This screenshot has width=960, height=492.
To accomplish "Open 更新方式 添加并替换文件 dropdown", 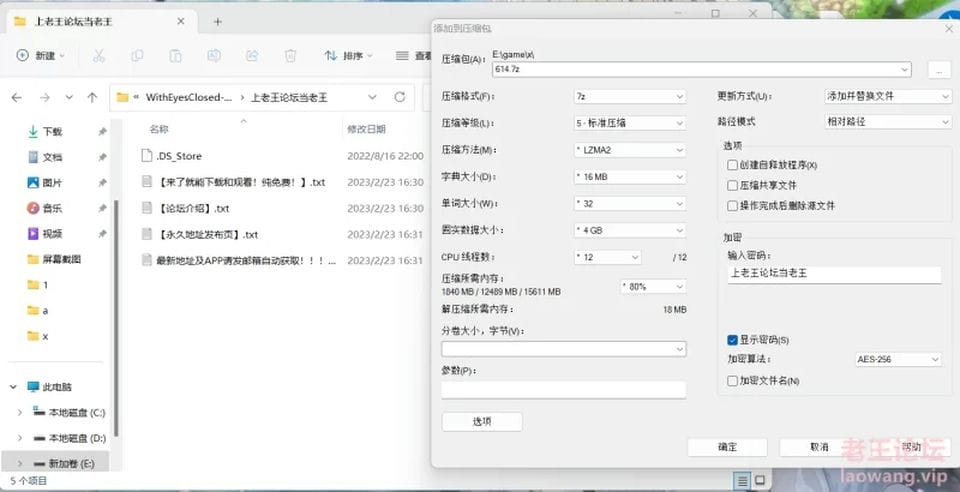I will tap(888, 96).
